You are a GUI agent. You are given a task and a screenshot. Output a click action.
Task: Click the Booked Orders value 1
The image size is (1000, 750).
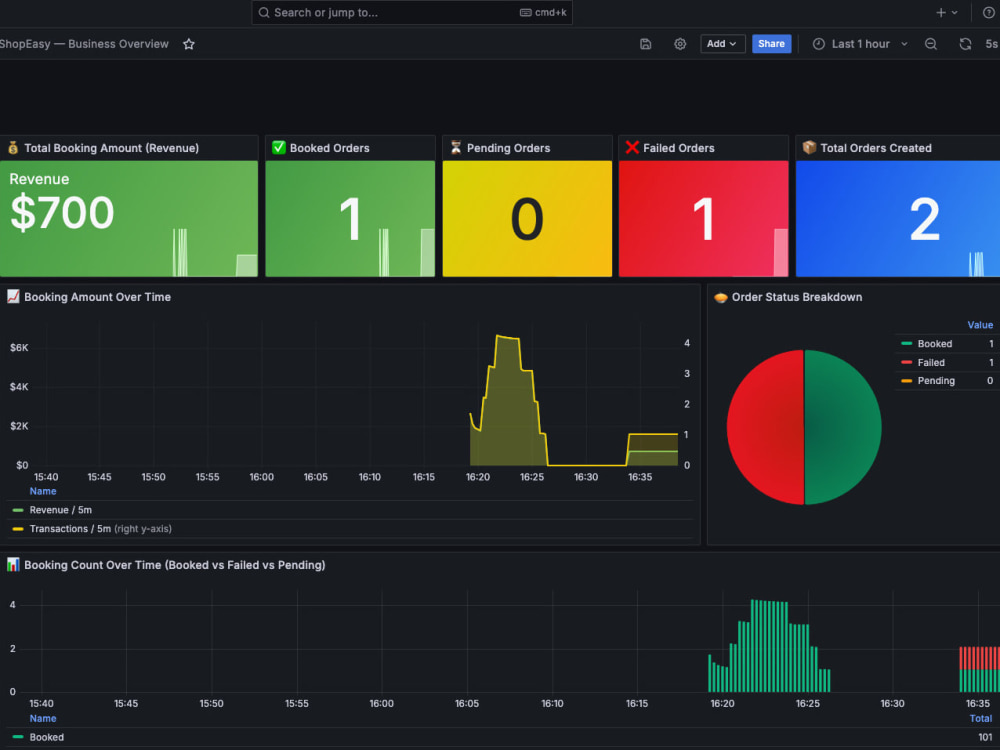[350, 219]
